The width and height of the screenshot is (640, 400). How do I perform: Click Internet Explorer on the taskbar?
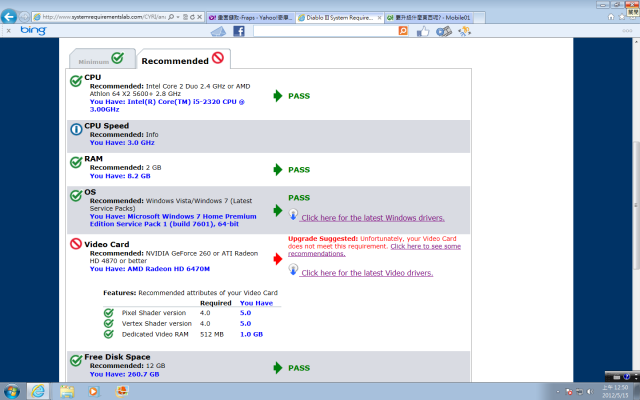pos(38,391)
